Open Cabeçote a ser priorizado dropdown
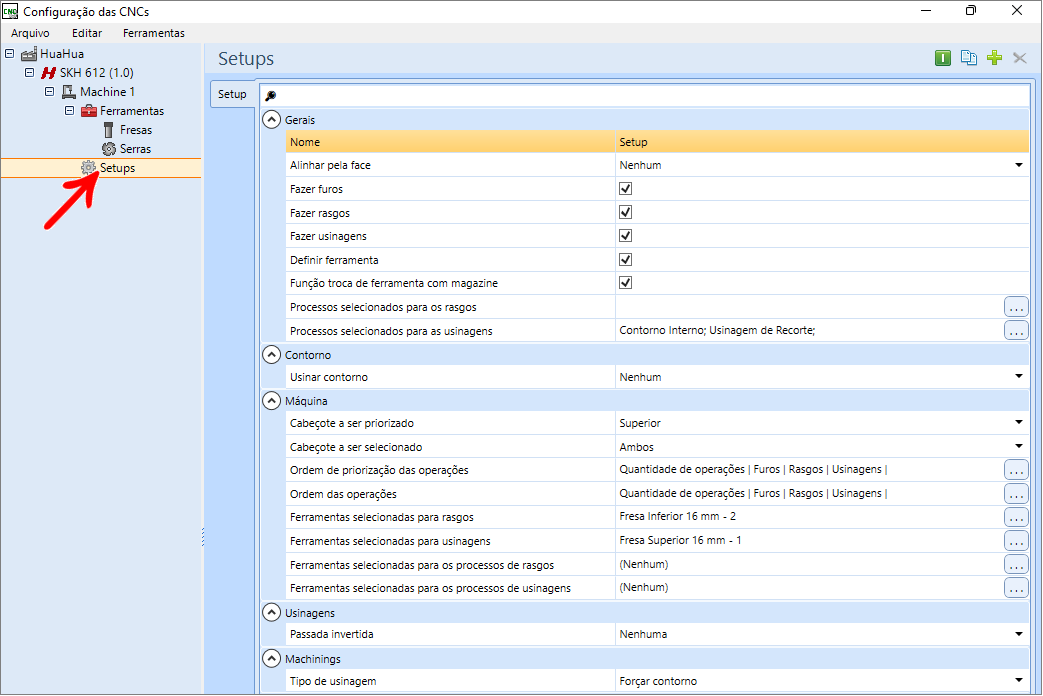The height and width of the screenshot is (696, 1043). [1018, 423]
